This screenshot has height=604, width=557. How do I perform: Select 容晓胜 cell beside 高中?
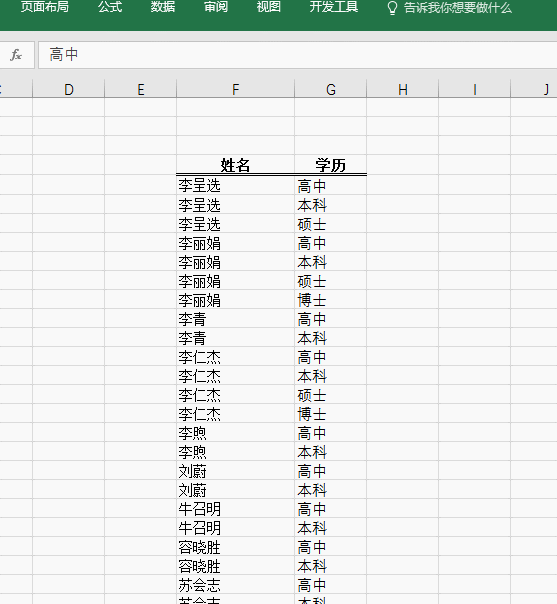click(x=235, y=546)
